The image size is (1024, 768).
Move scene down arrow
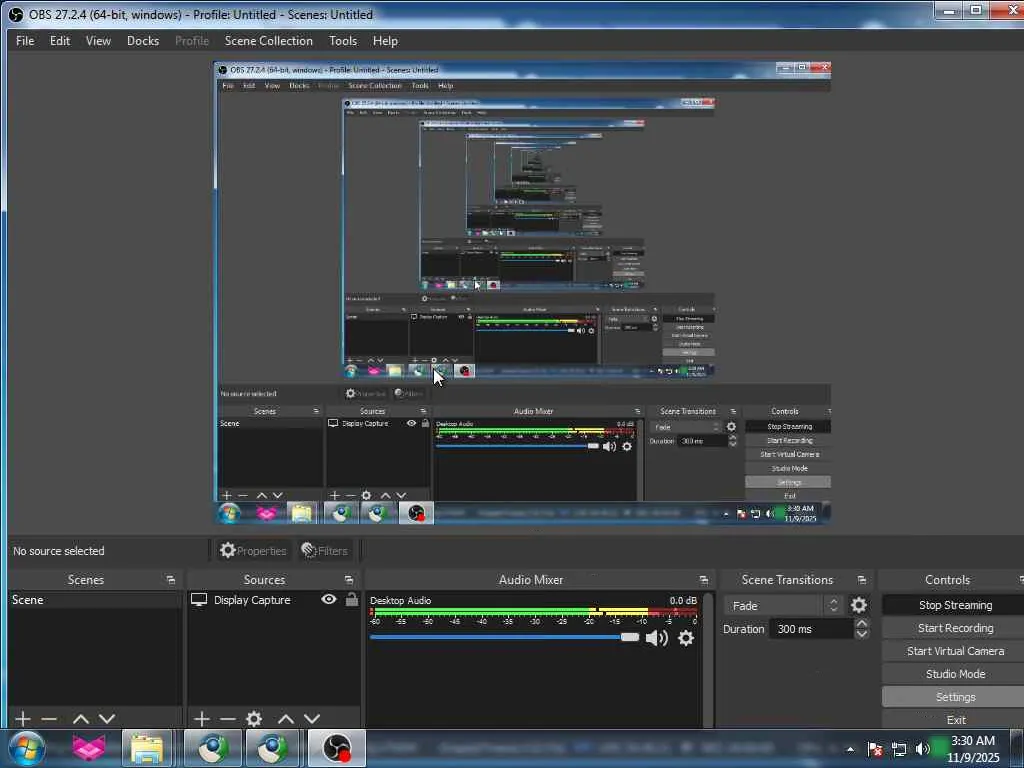[x=107, y=719]
